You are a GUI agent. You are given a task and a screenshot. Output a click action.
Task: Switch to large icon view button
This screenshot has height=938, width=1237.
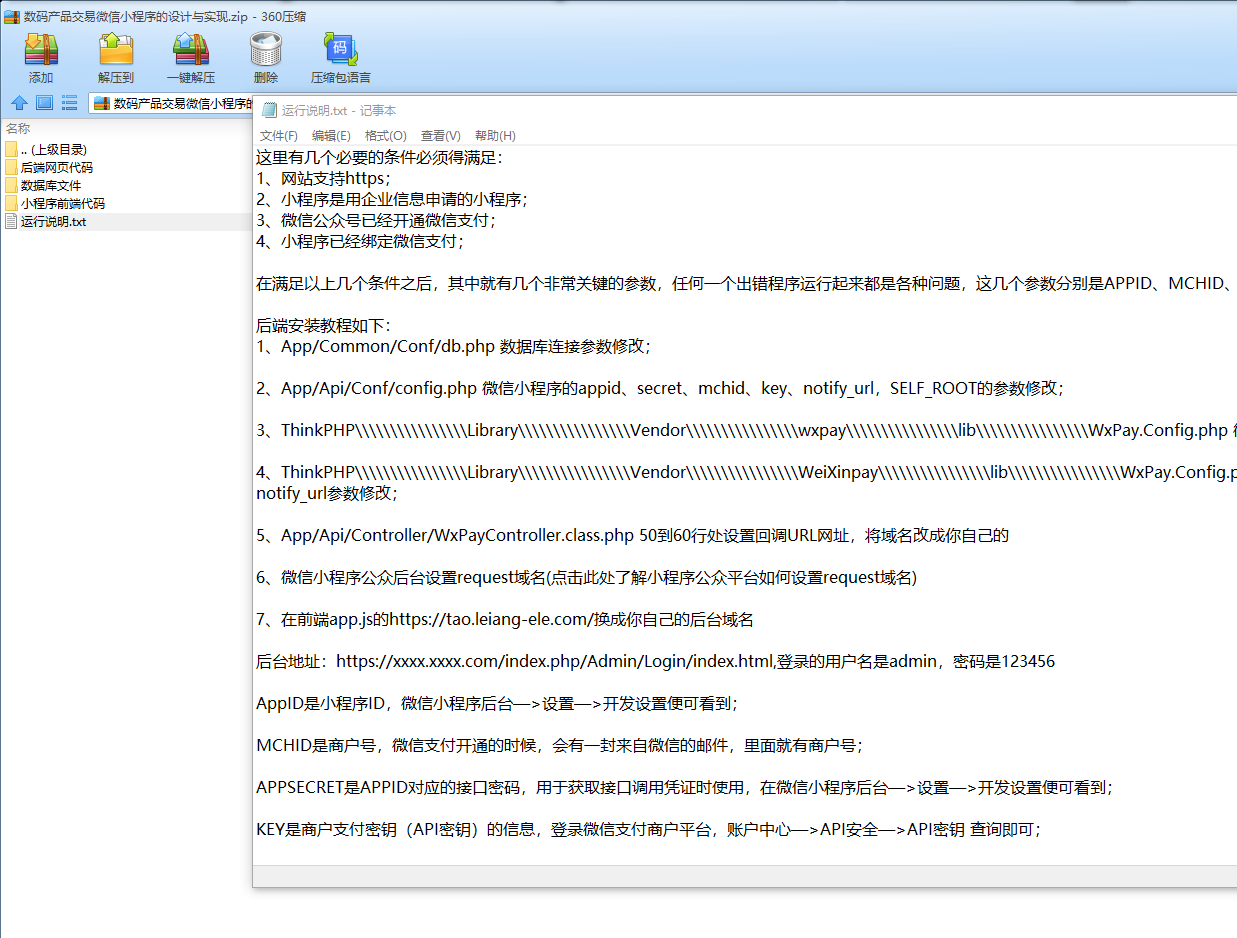(x=44, y=102)
